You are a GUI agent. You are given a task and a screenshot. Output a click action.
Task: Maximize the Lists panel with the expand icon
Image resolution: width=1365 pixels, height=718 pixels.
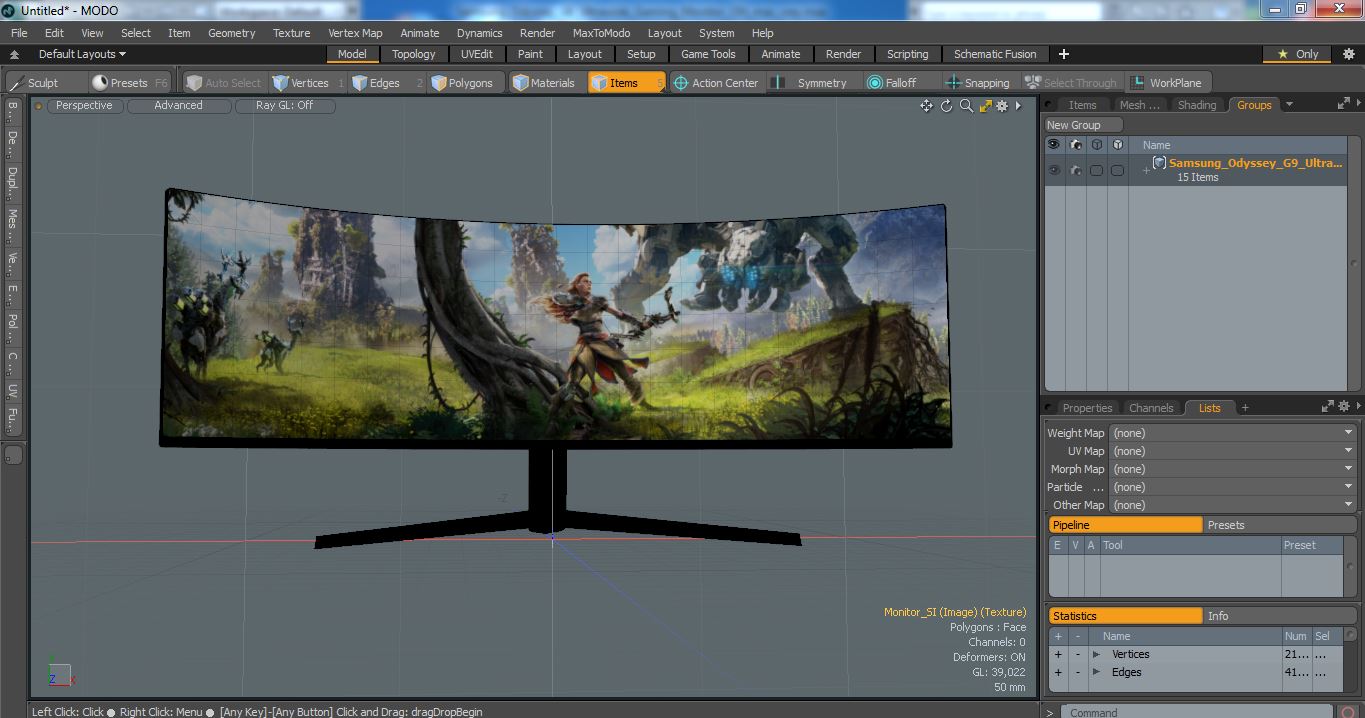1328,407
